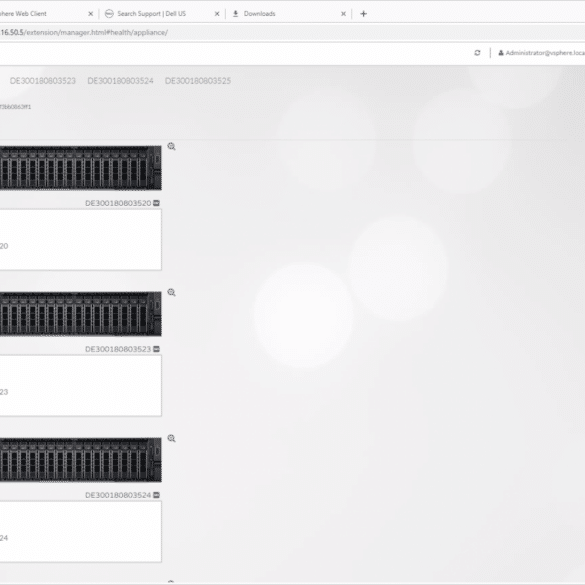
Task: Click the magnifier icon beside the DE300180803524 server image
Action: tap(171, 438)
